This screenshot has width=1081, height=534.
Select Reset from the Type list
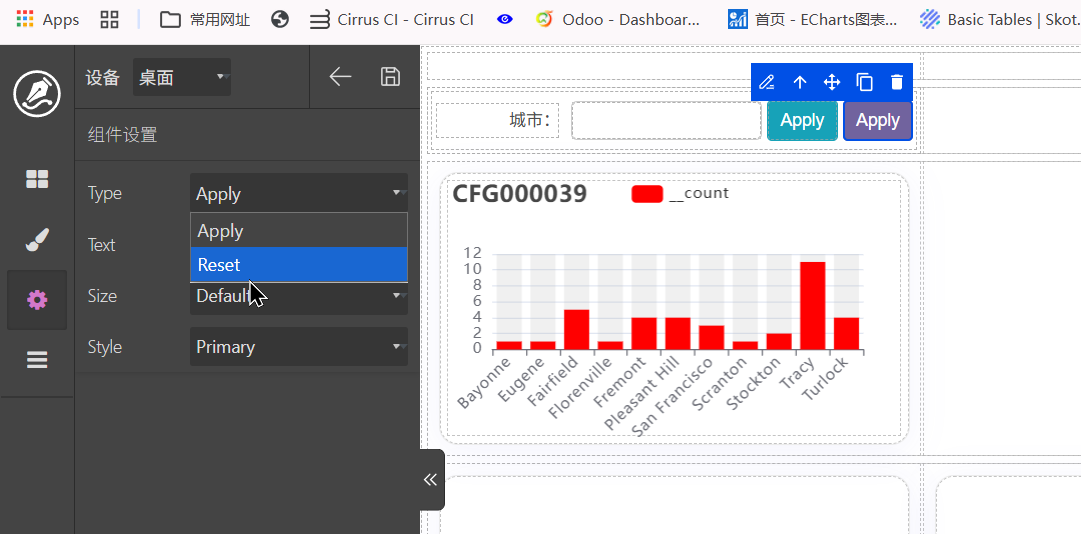click(298, 265)
